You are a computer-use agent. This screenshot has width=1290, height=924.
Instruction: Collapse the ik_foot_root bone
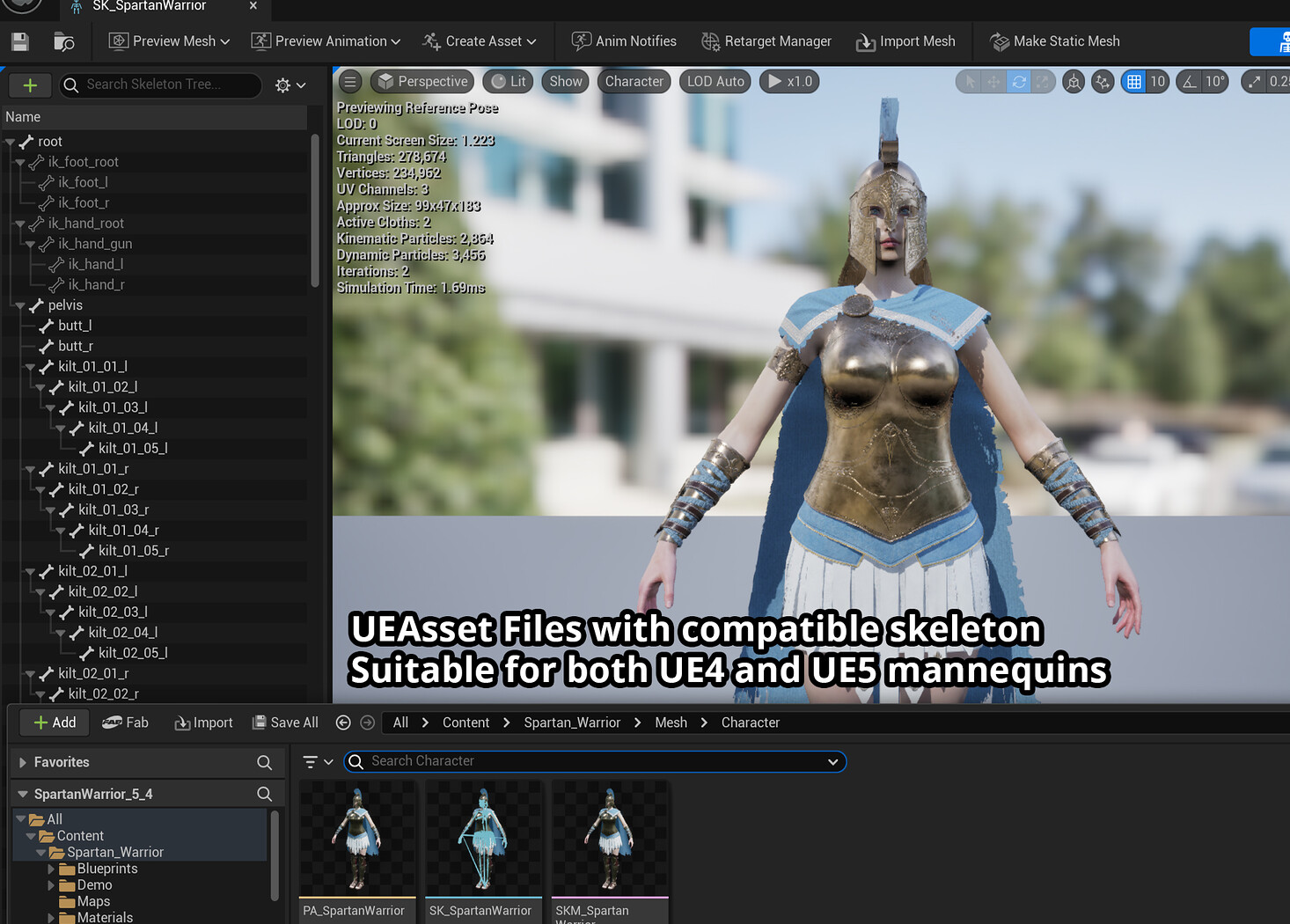[20, 162]
